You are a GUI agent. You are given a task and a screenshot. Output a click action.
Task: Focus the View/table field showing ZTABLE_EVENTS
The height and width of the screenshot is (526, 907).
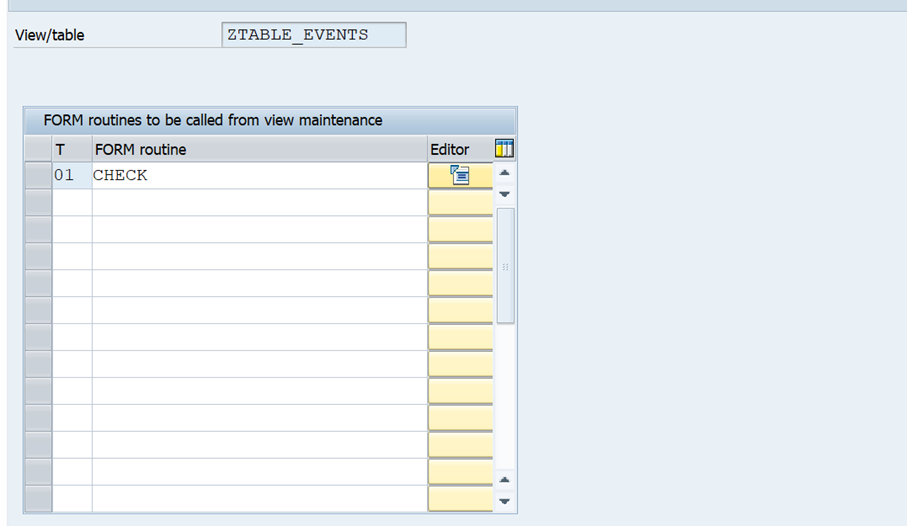pos(313,35)
